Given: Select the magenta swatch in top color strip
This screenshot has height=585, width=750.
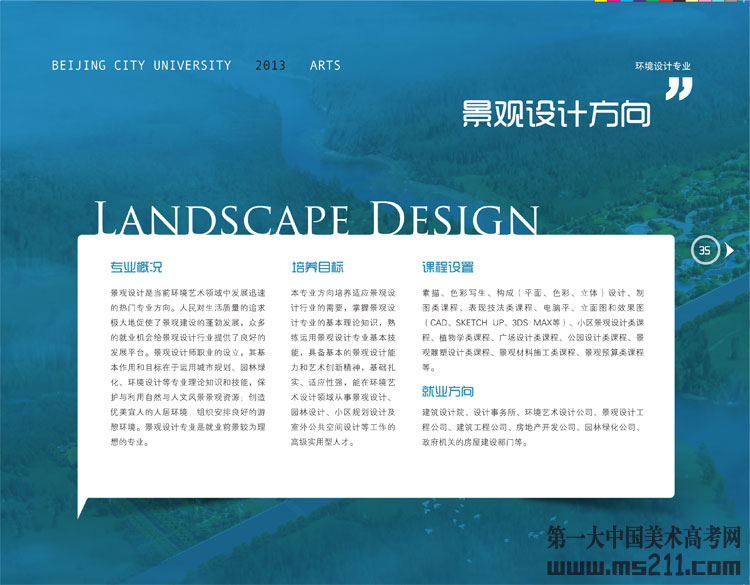Looking at the screenshot, I should pyautogui.click(x=613, y=1).
